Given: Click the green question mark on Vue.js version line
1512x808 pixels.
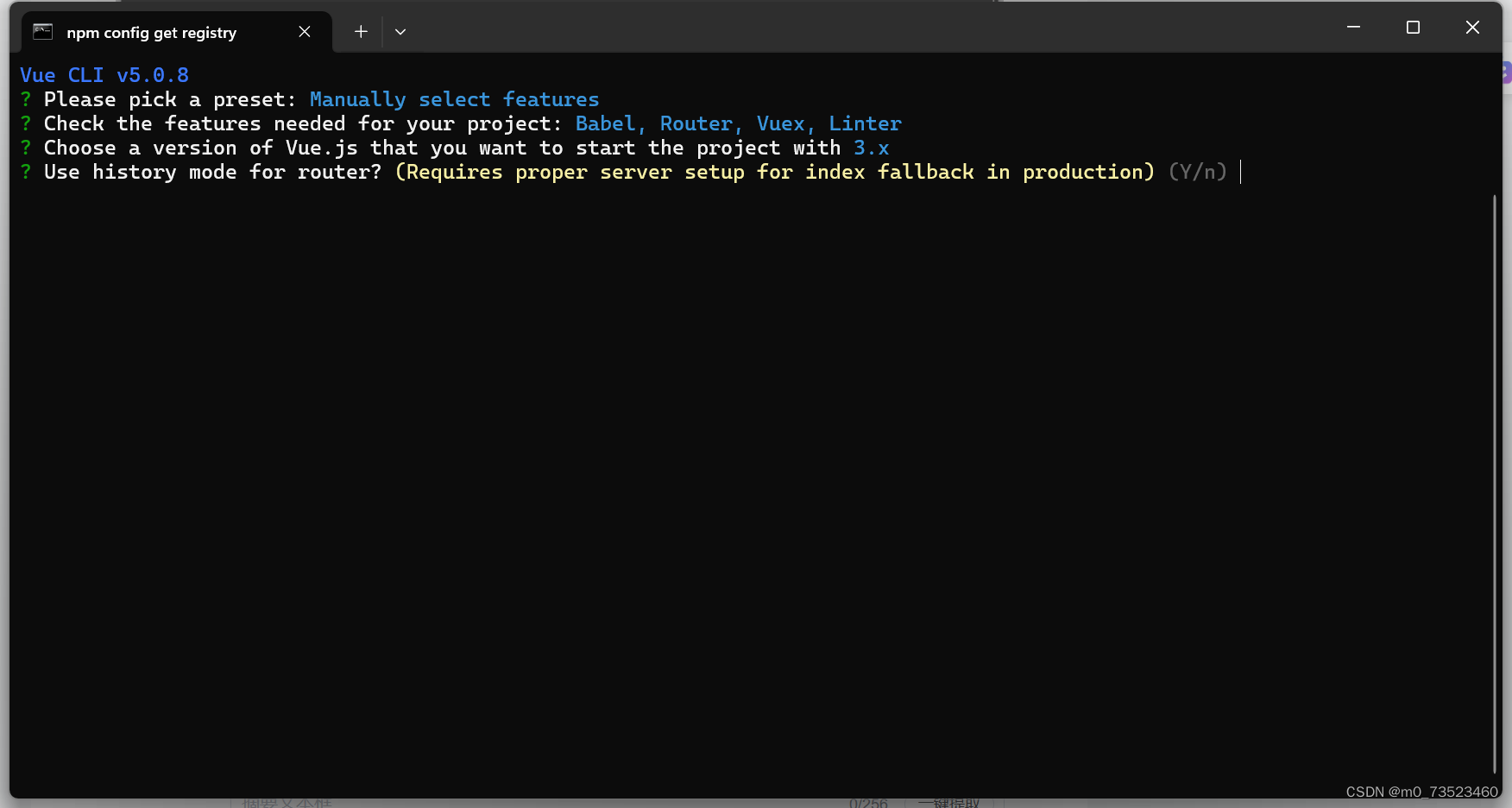Looking at the screenshot, I should 25,148.
